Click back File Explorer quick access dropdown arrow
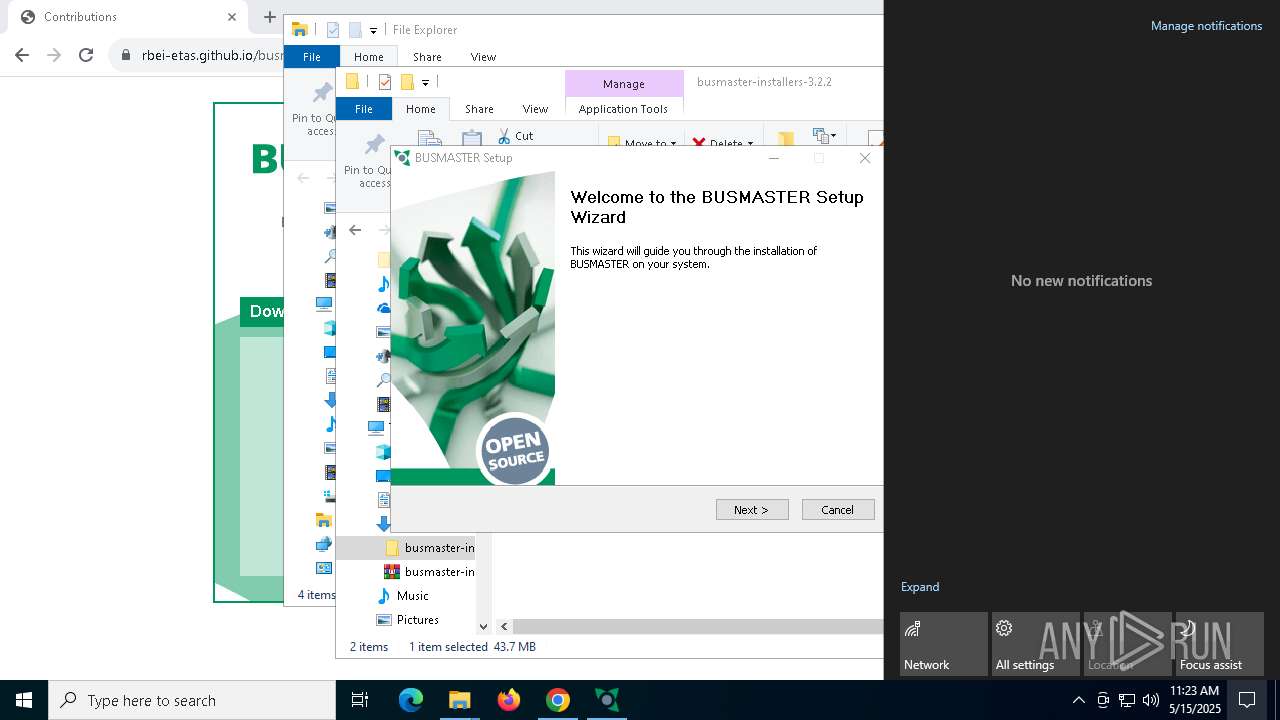The image size is (1280, 720). tap(373, 31)
